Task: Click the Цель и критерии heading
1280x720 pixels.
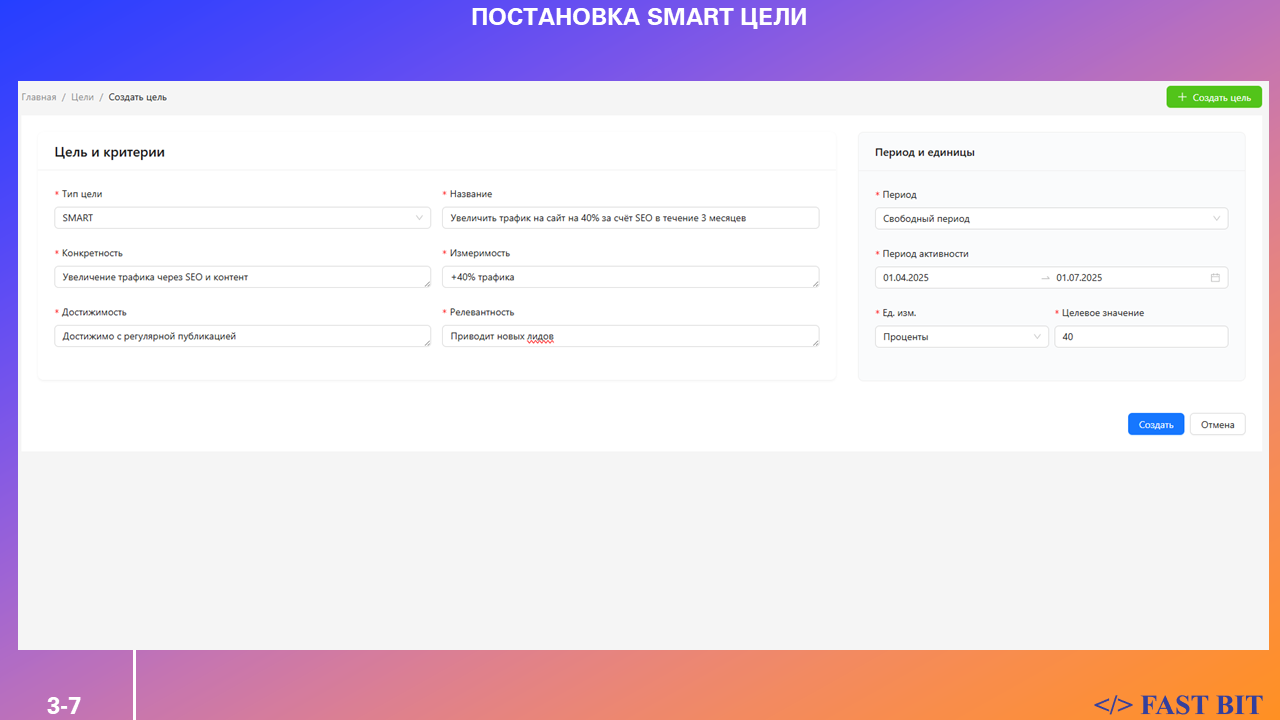Action: pyautogui.click(x=110, y=152)
